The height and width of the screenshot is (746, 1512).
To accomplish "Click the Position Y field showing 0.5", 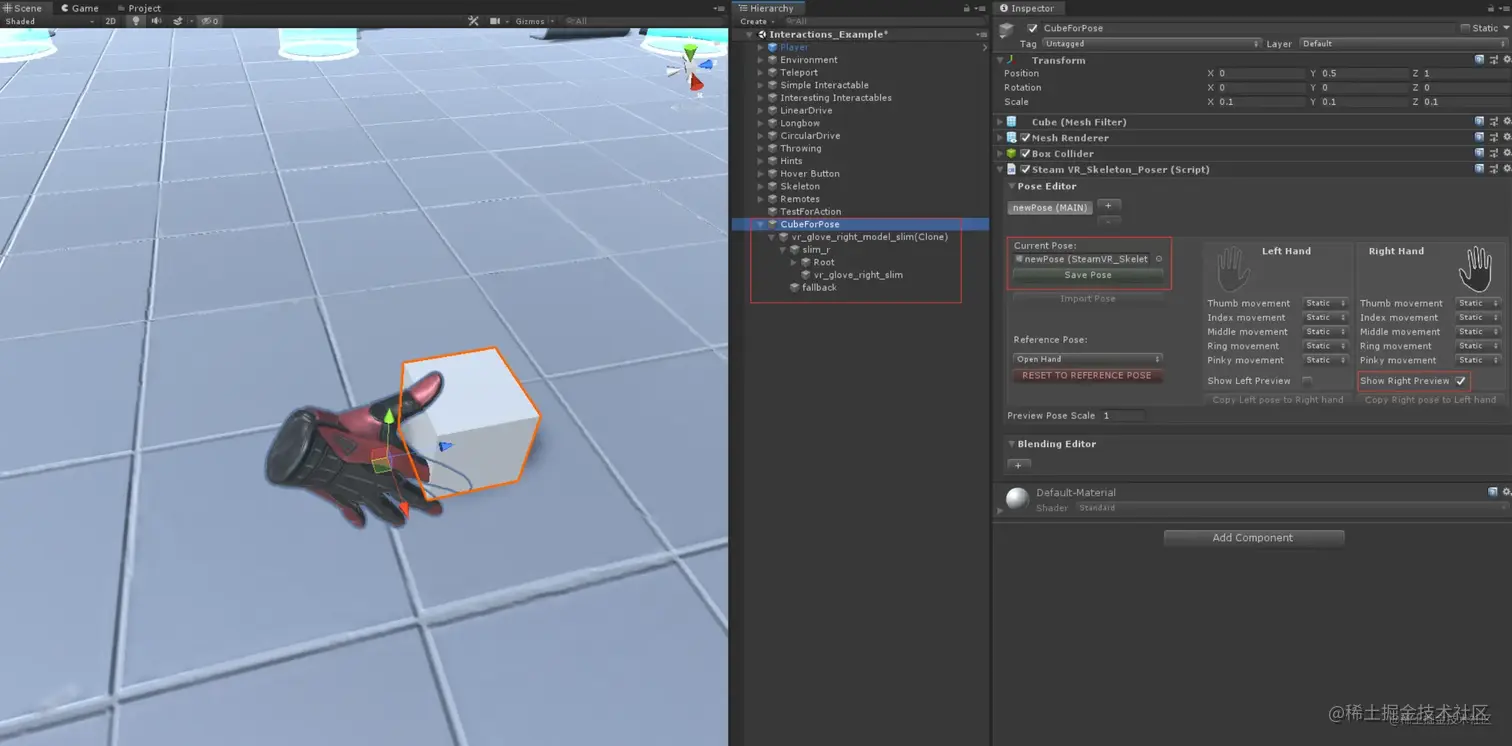I will click(x=1363, y=74).
